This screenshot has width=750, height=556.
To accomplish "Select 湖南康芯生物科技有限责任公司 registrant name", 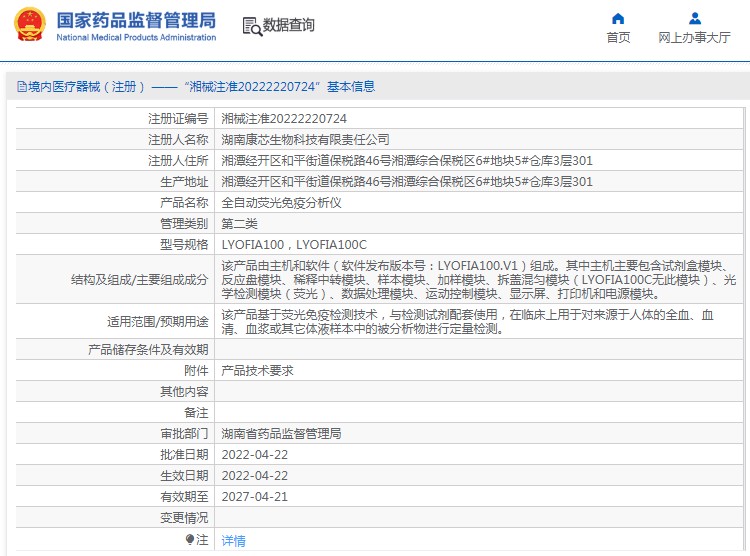I will coord(305,140).
